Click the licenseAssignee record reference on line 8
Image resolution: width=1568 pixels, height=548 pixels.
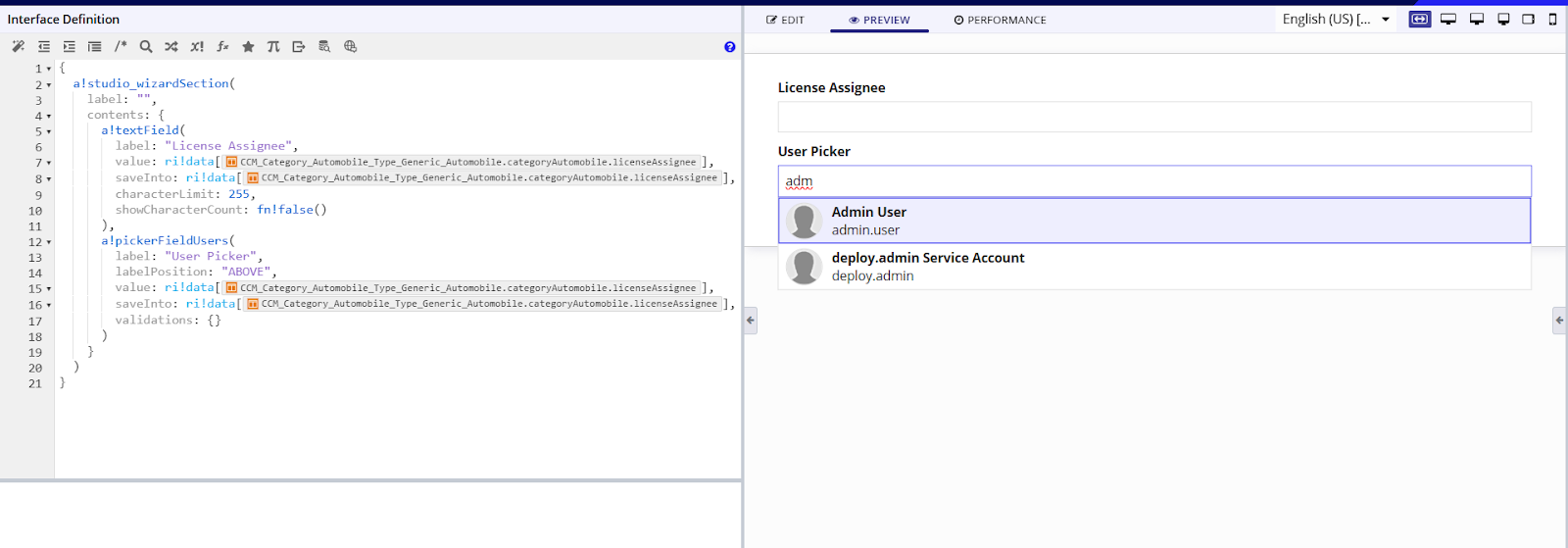pos(482,177)
